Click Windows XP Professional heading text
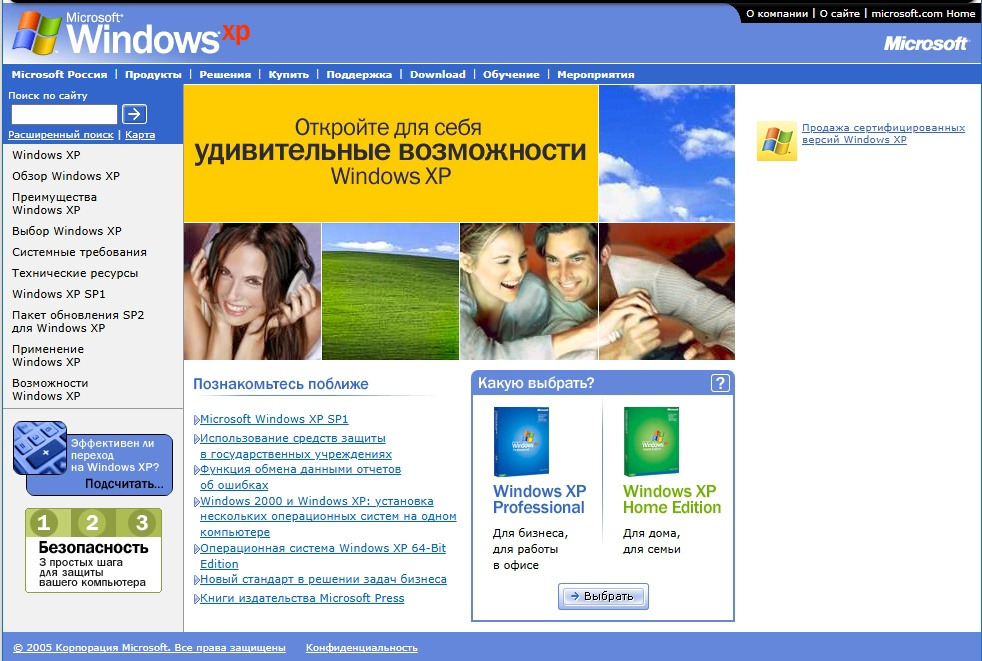The width and height of the screenshot is (982, 661). click(539, 499)
